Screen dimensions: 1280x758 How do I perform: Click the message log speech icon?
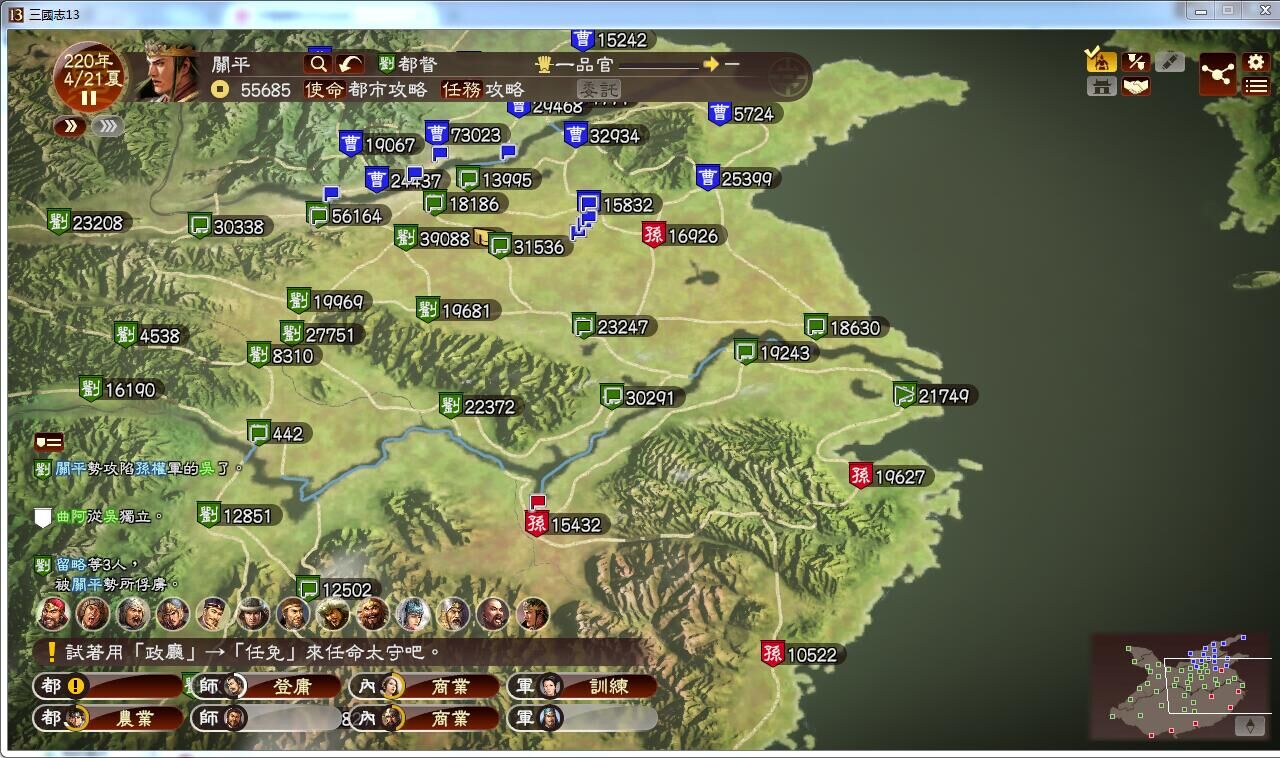point(49,442)
